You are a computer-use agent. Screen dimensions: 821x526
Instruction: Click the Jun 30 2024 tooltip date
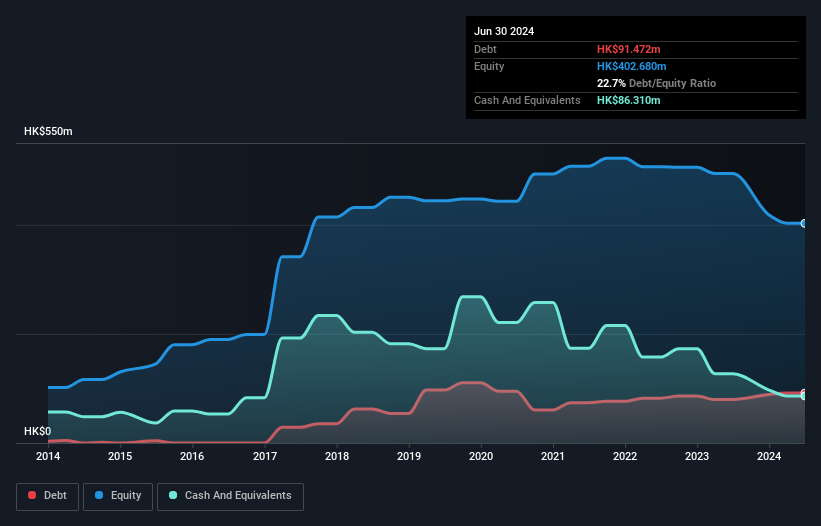[504, 31]
